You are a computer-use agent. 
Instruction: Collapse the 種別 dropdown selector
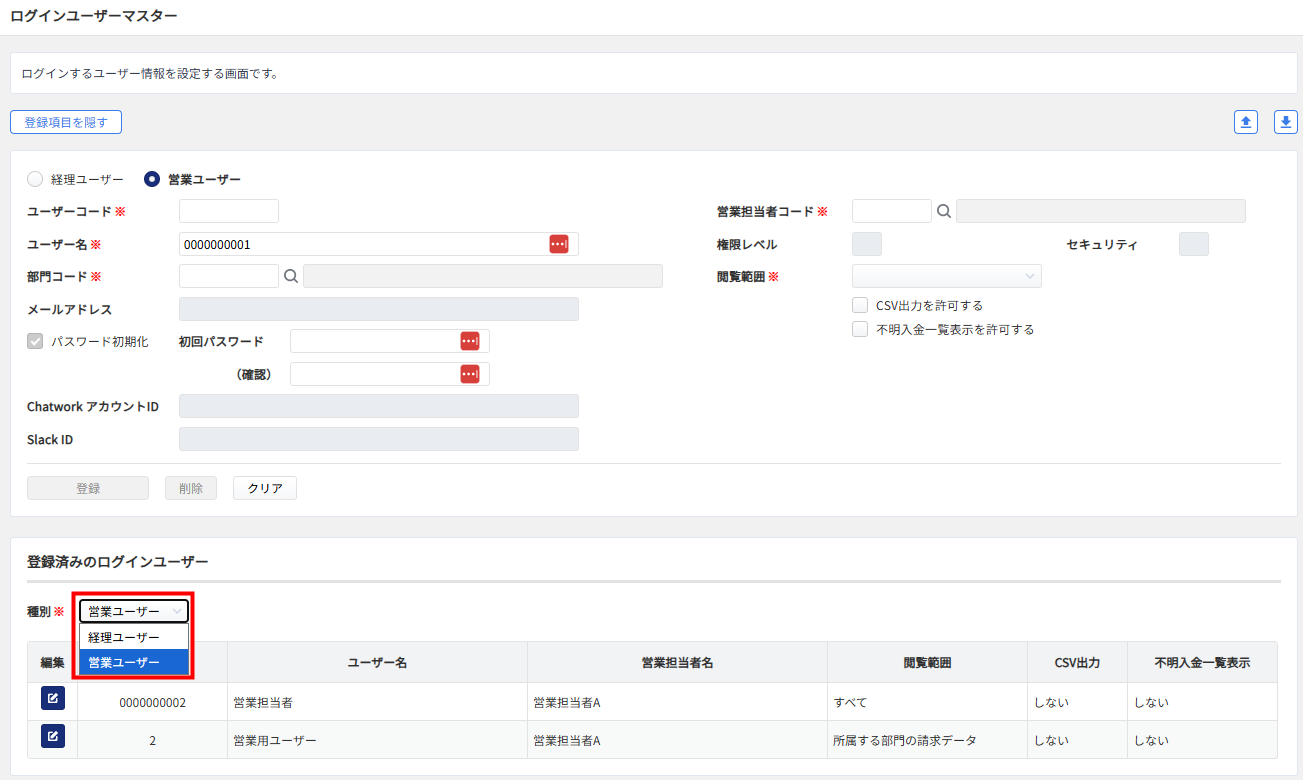click(134, 611)
